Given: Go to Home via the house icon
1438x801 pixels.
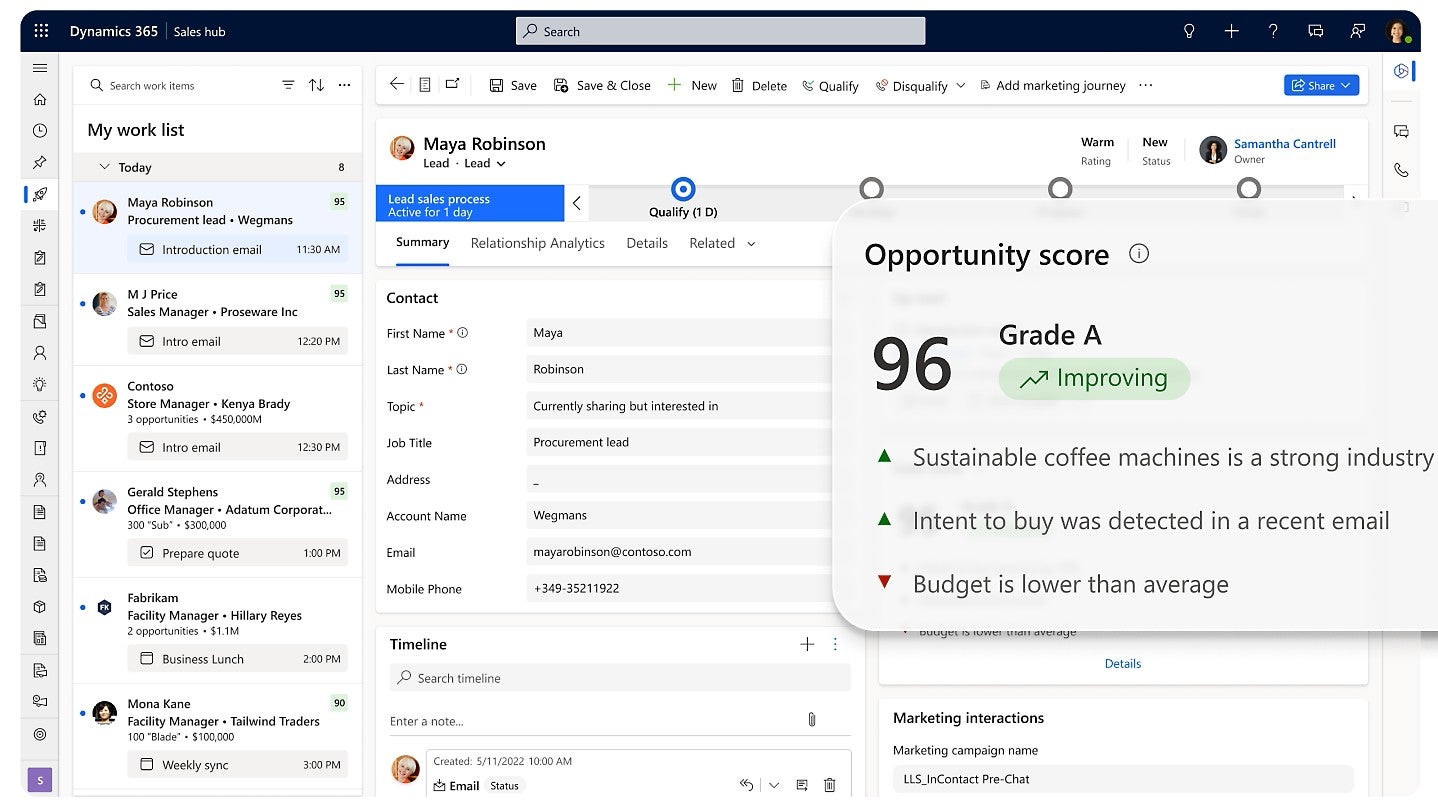Looking at the screenshot, I should click(40, 99).
